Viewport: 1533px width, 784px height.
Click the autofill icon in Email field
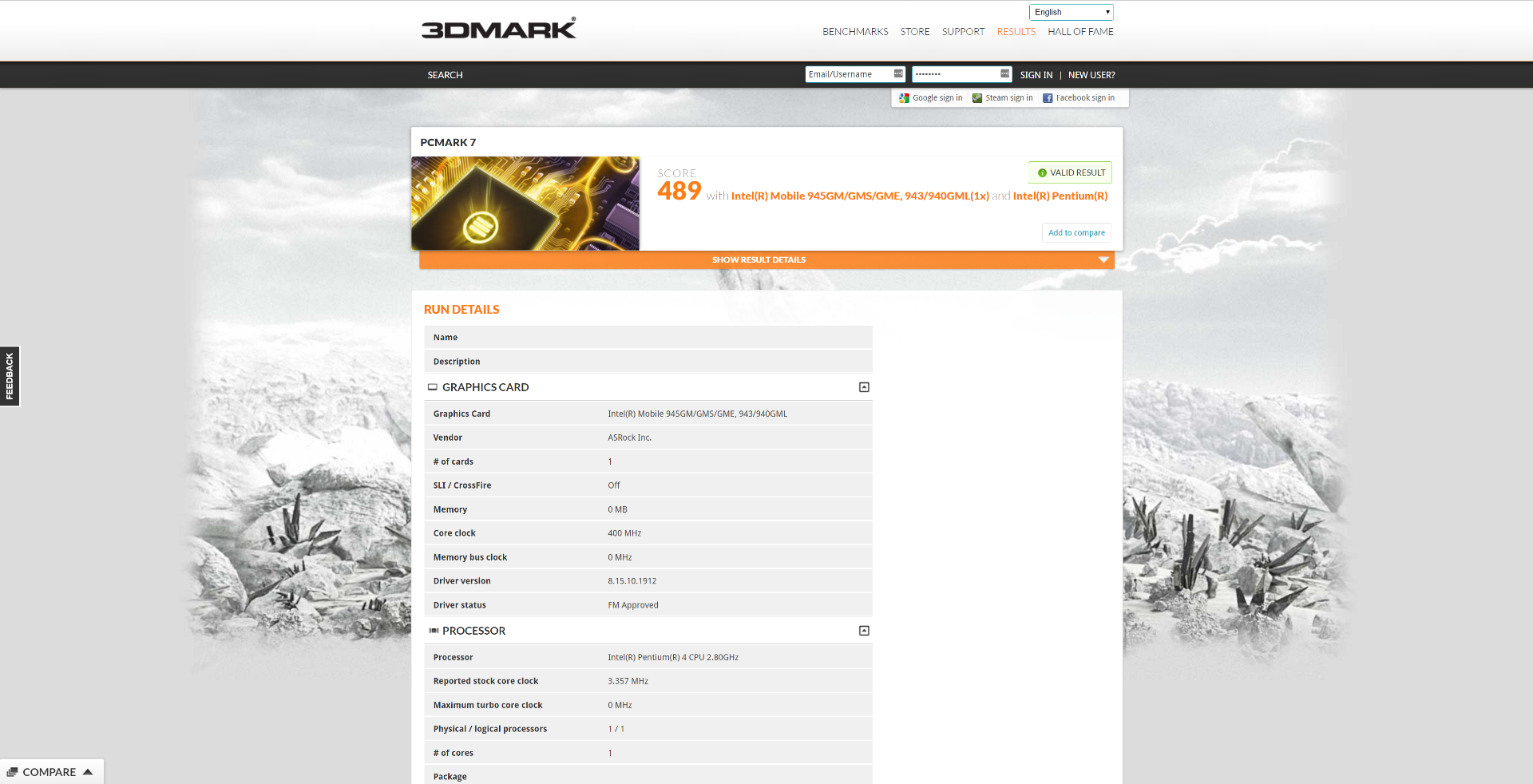click(x=898, y=73)
